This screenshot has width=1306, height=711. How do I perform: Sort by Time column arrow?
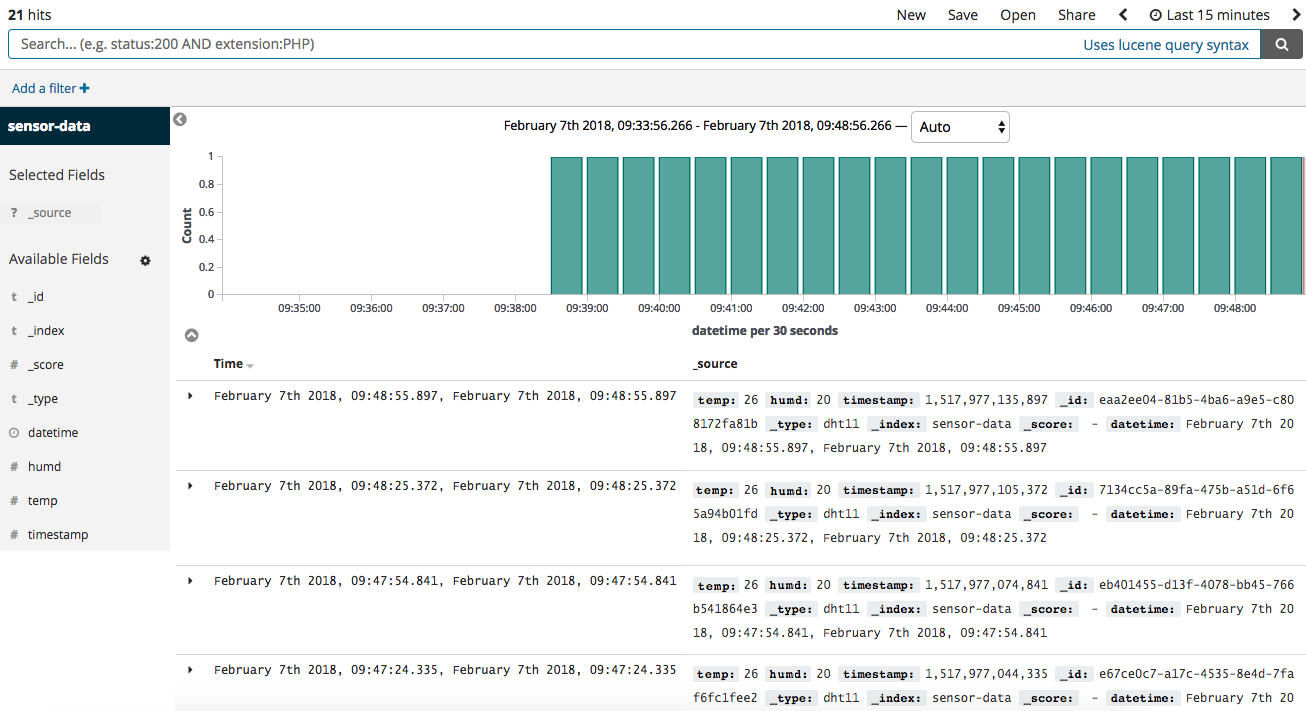coord(250,366)
